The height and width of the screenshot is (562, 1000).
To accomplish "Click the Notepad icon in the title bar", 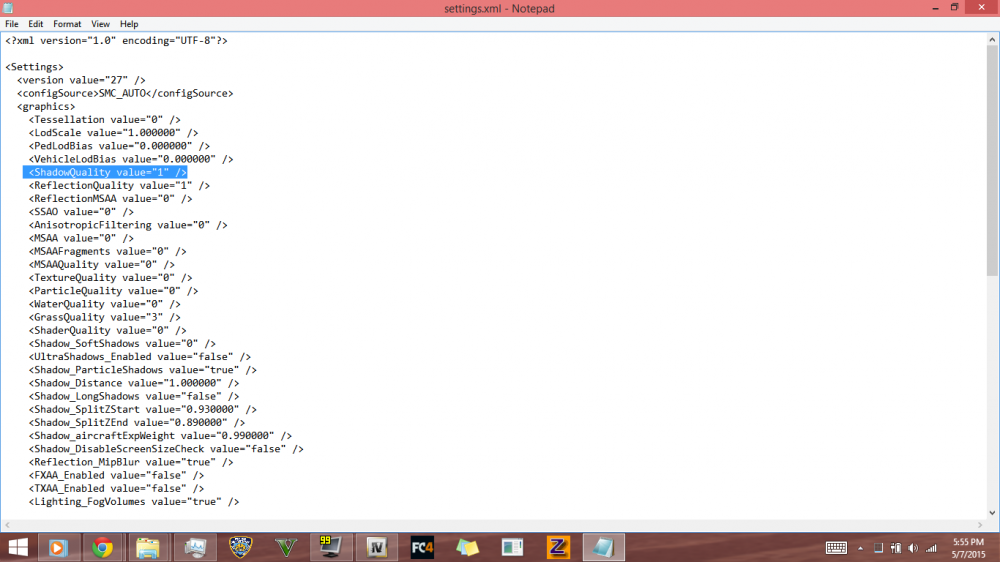I will (8, 8).
